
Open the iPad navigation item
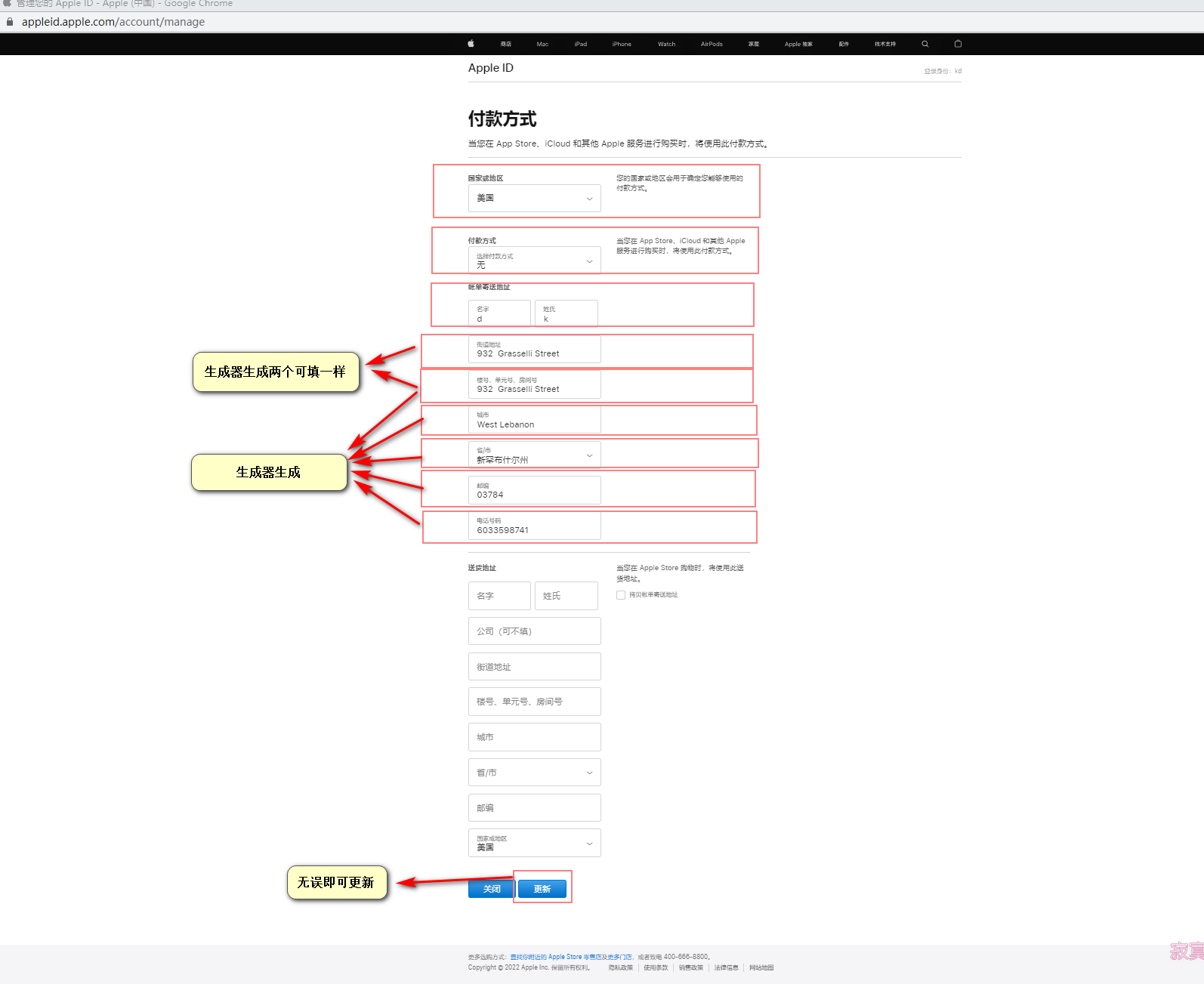[580, 44]
